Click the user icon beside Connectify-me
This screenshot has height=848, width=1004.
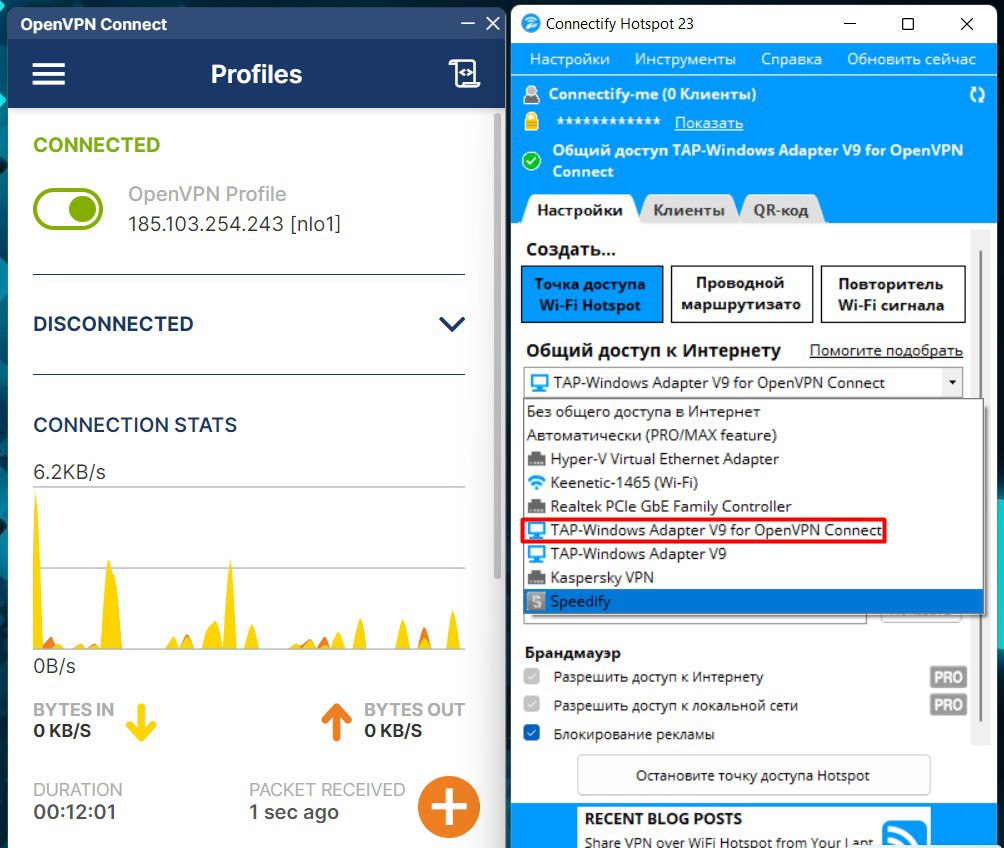coord(533,95)
